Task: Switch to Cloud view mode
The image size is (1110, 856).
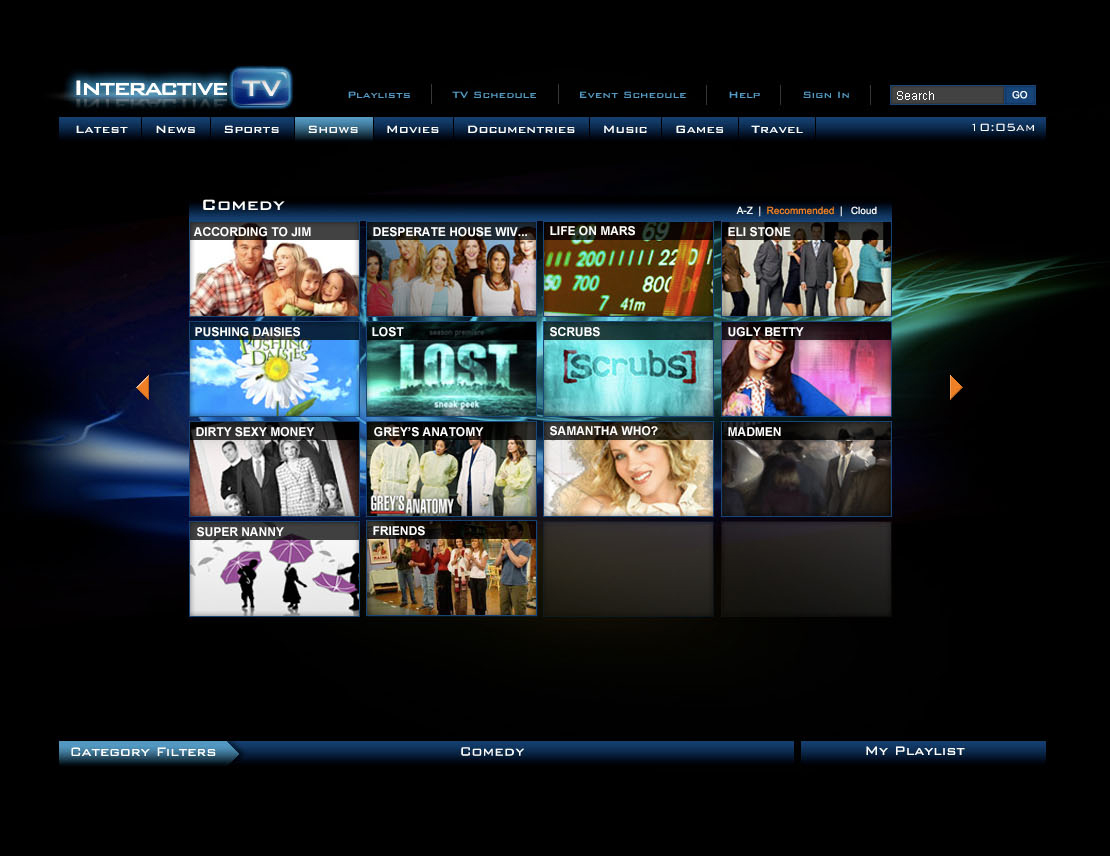Action: (863, 210)
